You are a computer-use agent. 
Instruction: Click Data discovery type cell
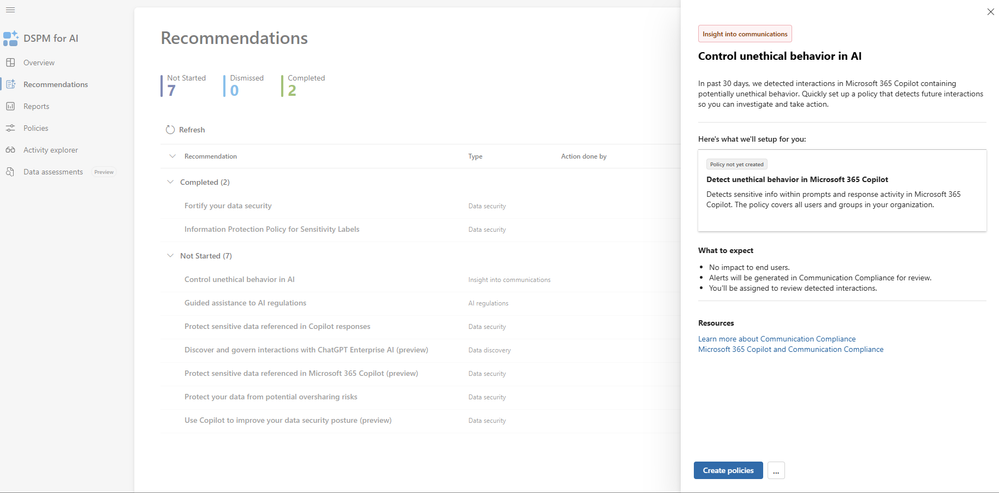click(489, 350)
